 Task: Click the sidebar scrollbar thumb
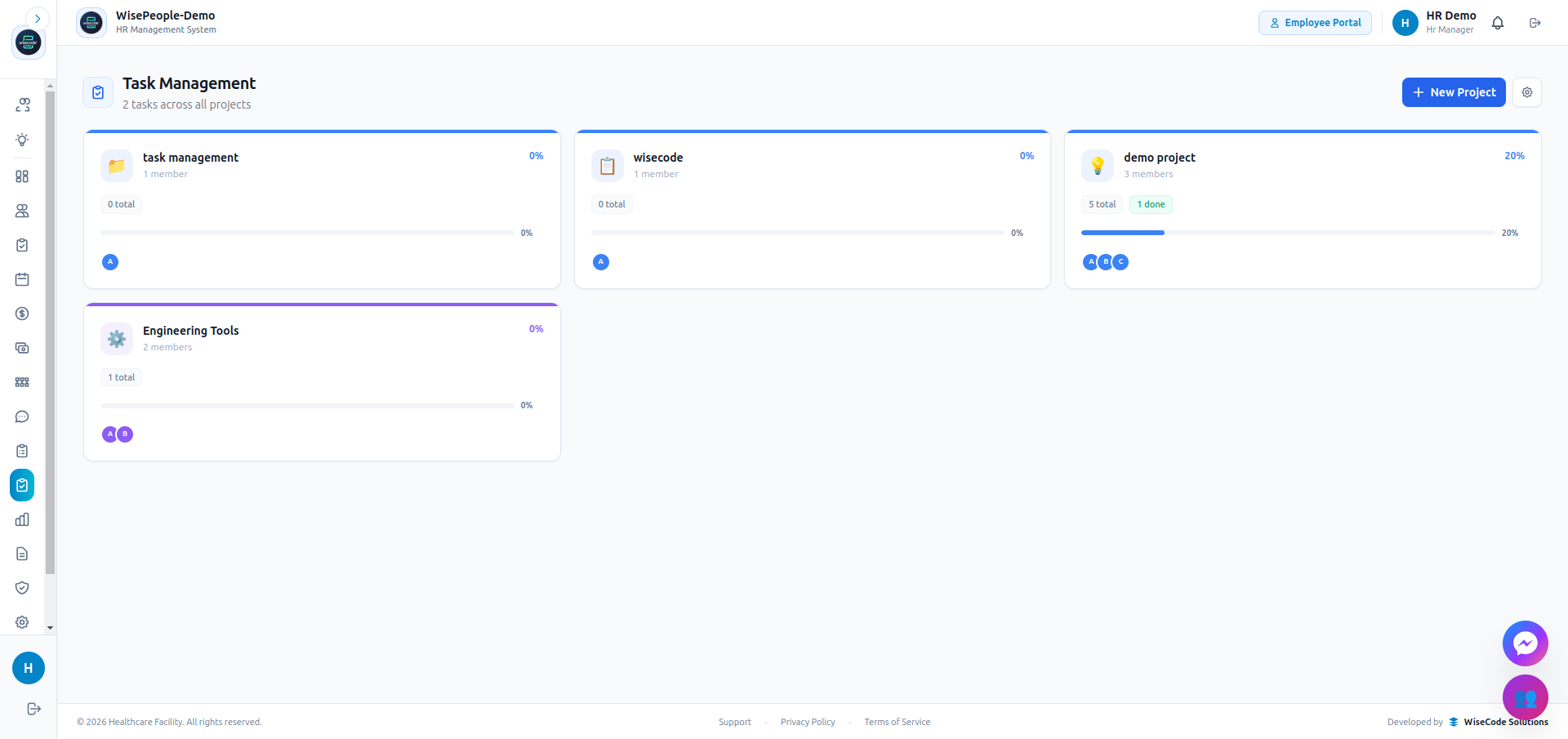pos(51,333)
